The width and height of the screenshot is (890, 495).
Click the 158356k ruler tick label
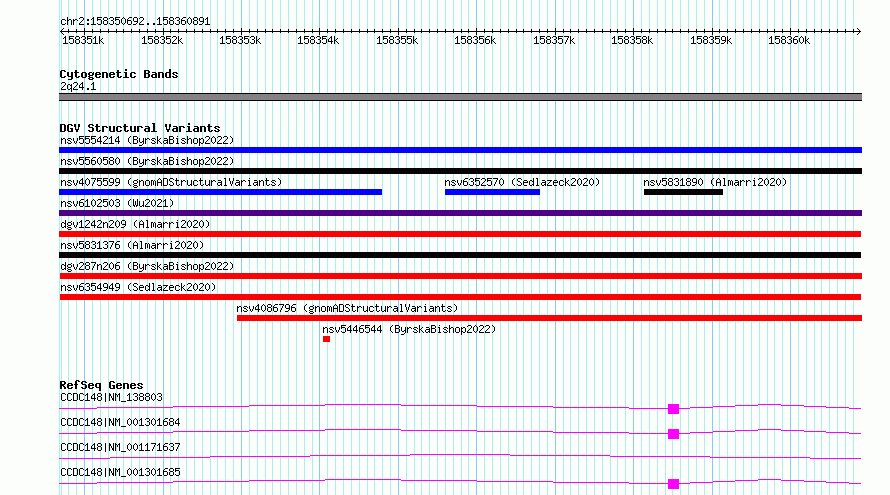coord(475,40)
